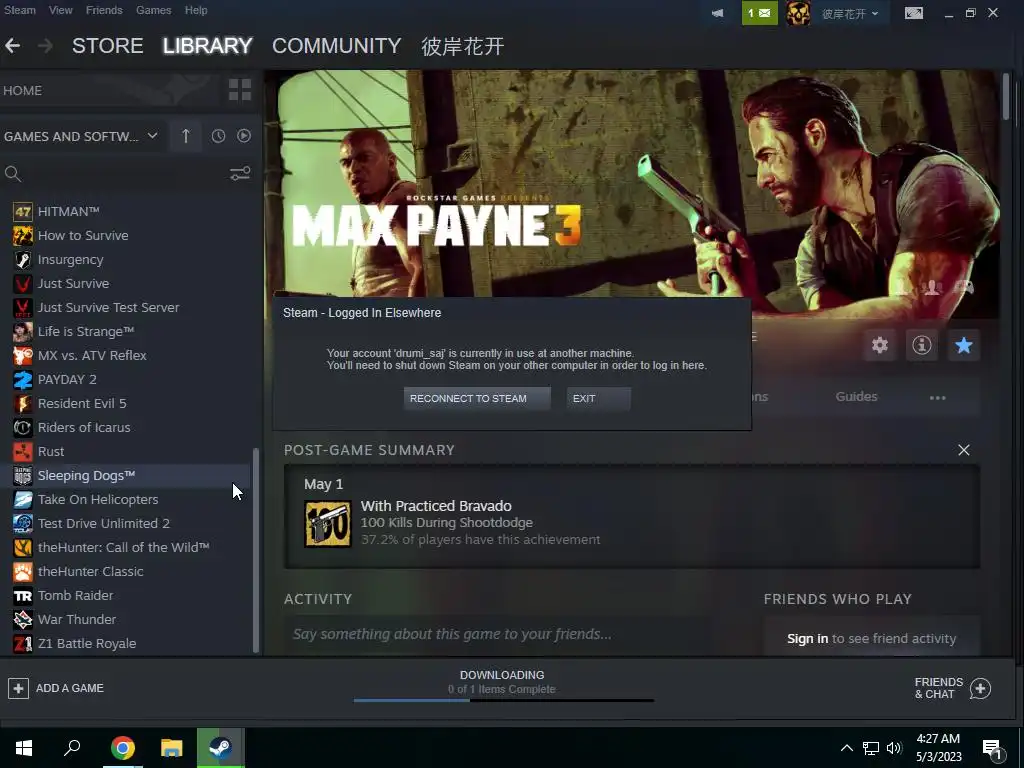Open File Explorer from the taskbar
The image size is (1024, 768).
coord(171,748)
